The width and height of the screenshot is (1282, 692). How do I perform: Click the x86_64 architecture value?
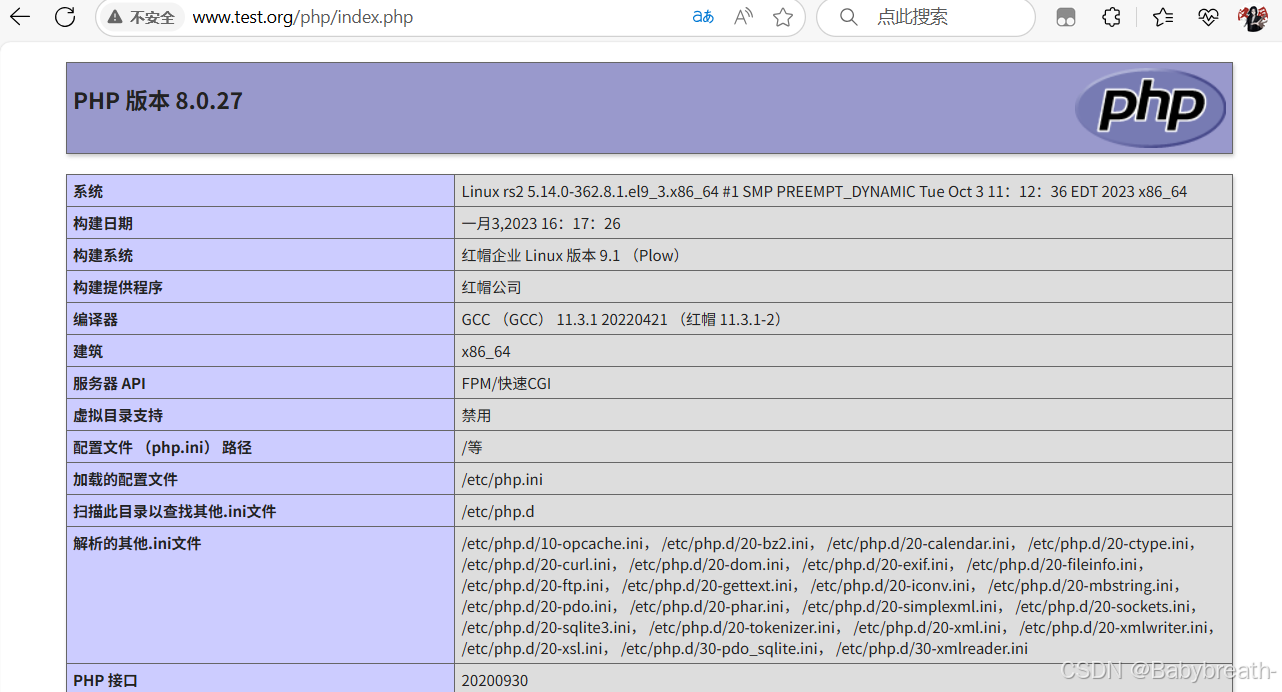(x=486, y=351)
